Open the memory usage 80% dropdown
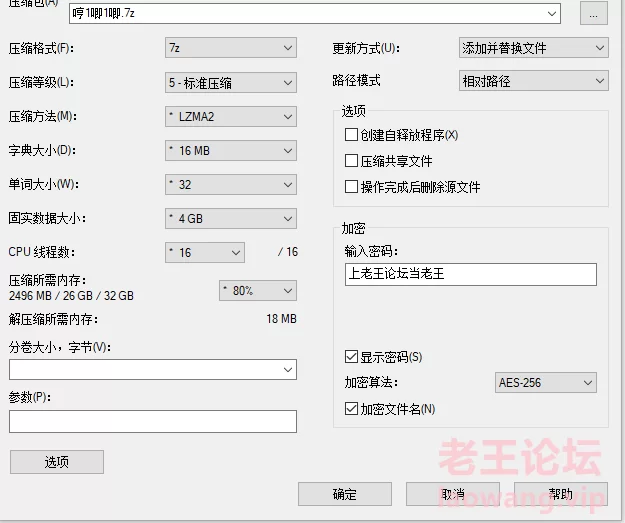This screenshot has width=625, height=523. pos(258,291)
